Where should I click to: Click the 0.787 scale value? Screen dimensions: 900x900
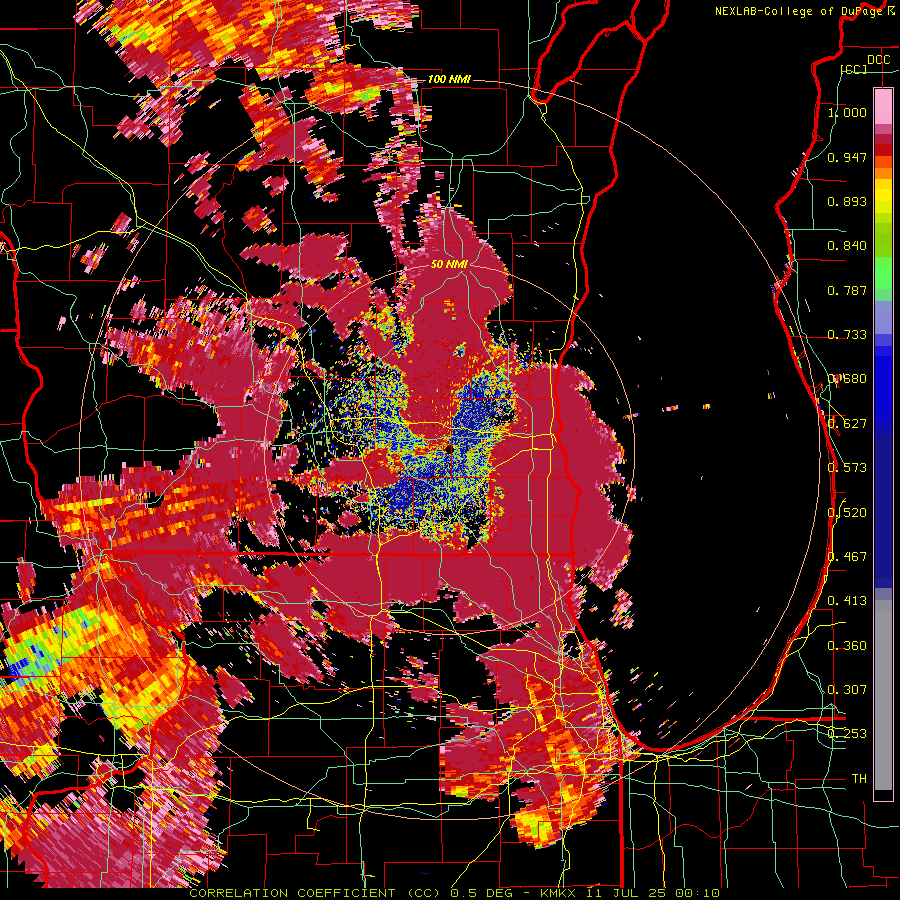click(x=847, y=290)
